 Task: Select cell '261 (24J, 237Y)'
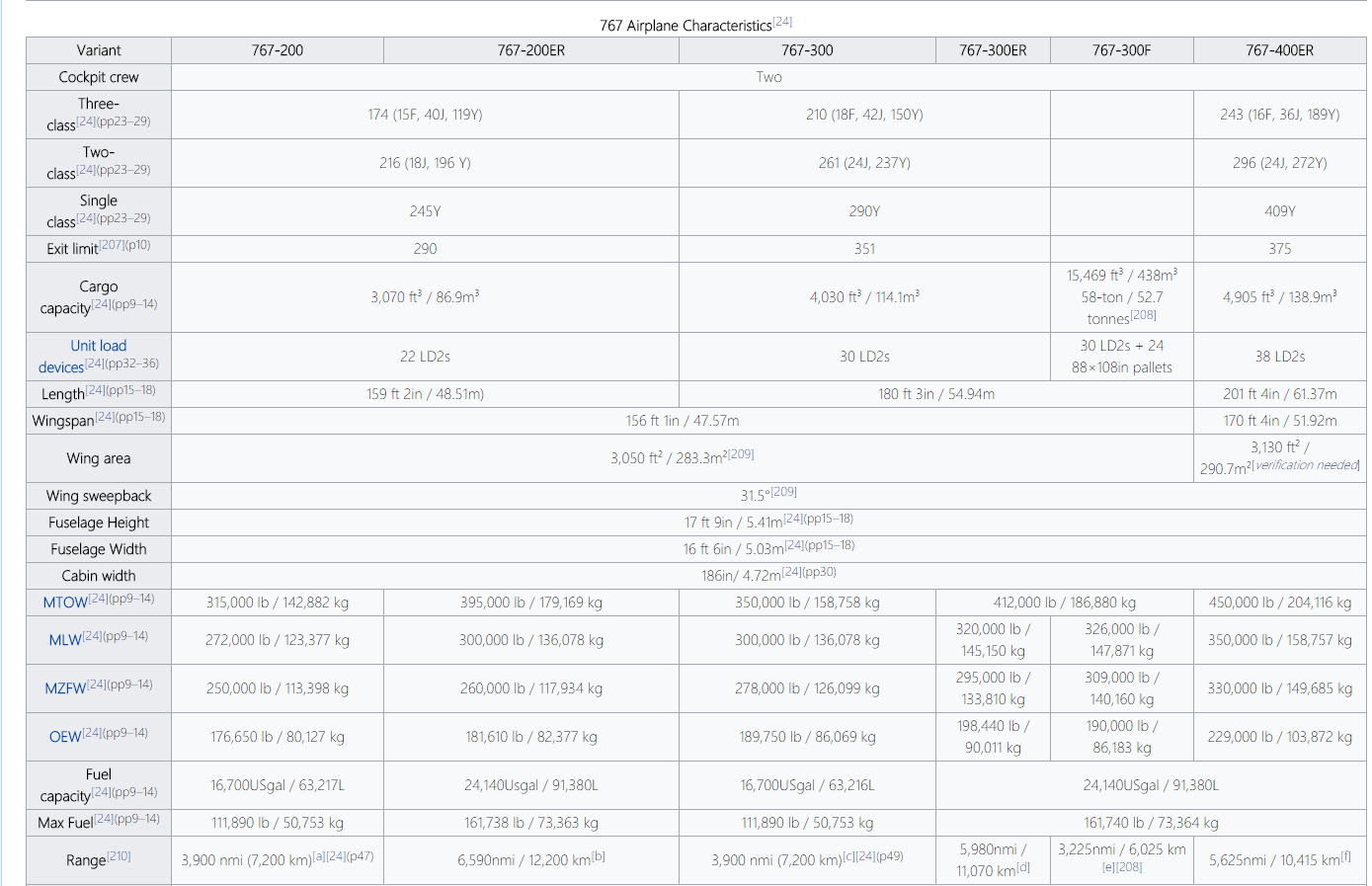pyautogui.click(x=864, y=163)
